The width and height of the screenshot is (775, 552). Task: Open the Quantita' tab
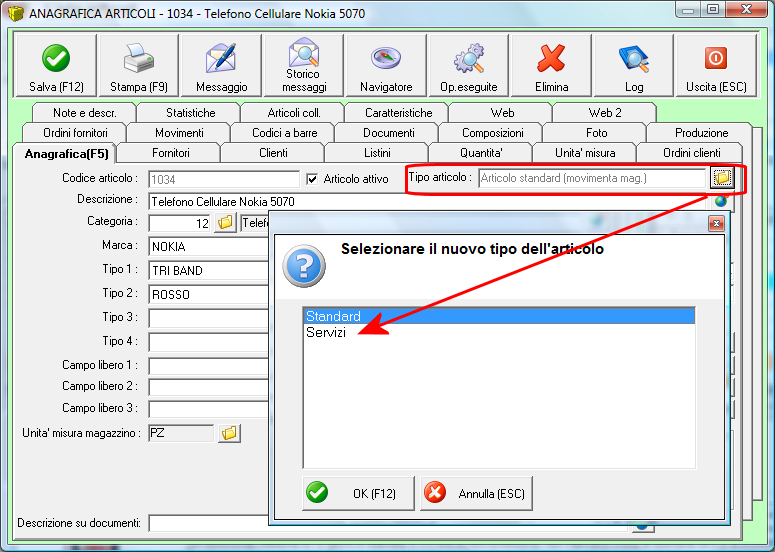[481, 153]
